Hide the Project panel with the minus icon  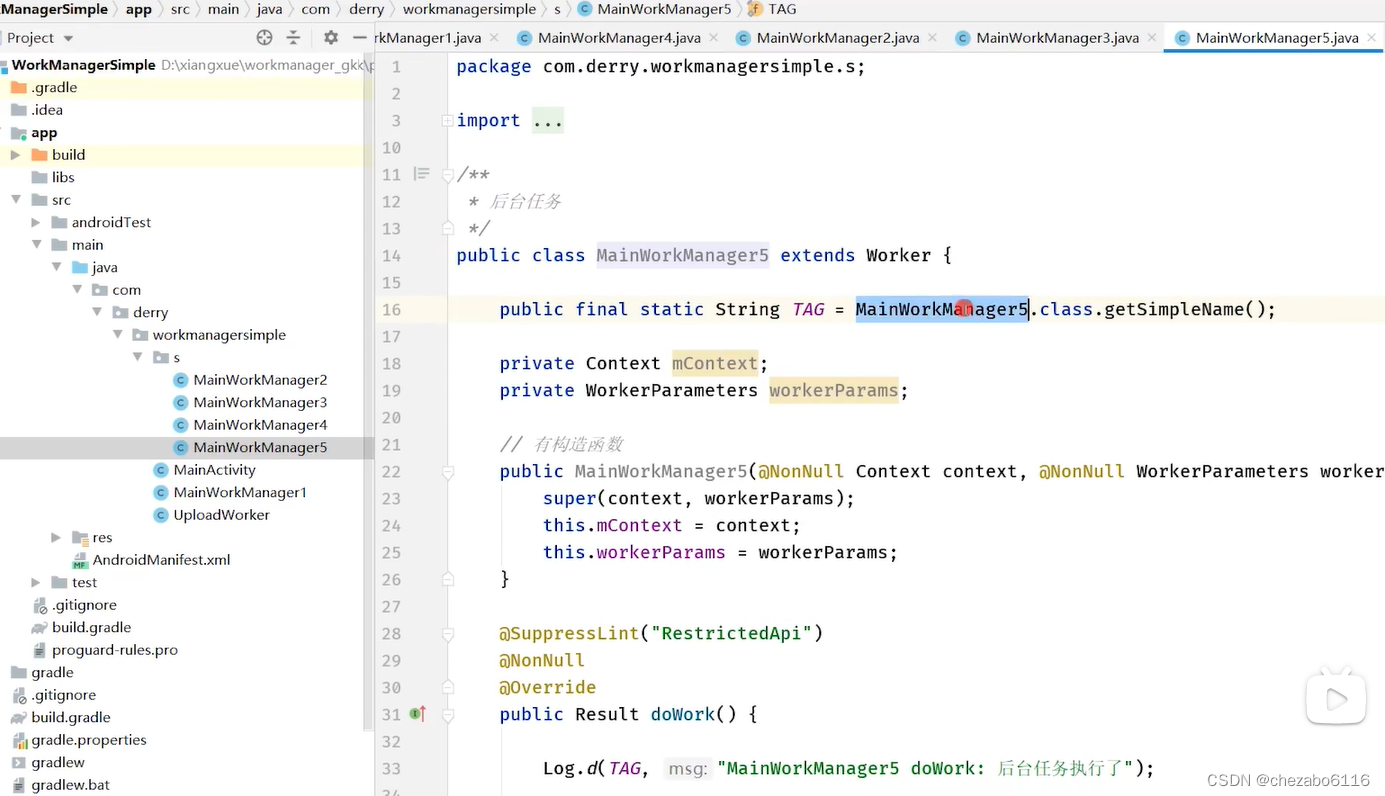(360, 36)
